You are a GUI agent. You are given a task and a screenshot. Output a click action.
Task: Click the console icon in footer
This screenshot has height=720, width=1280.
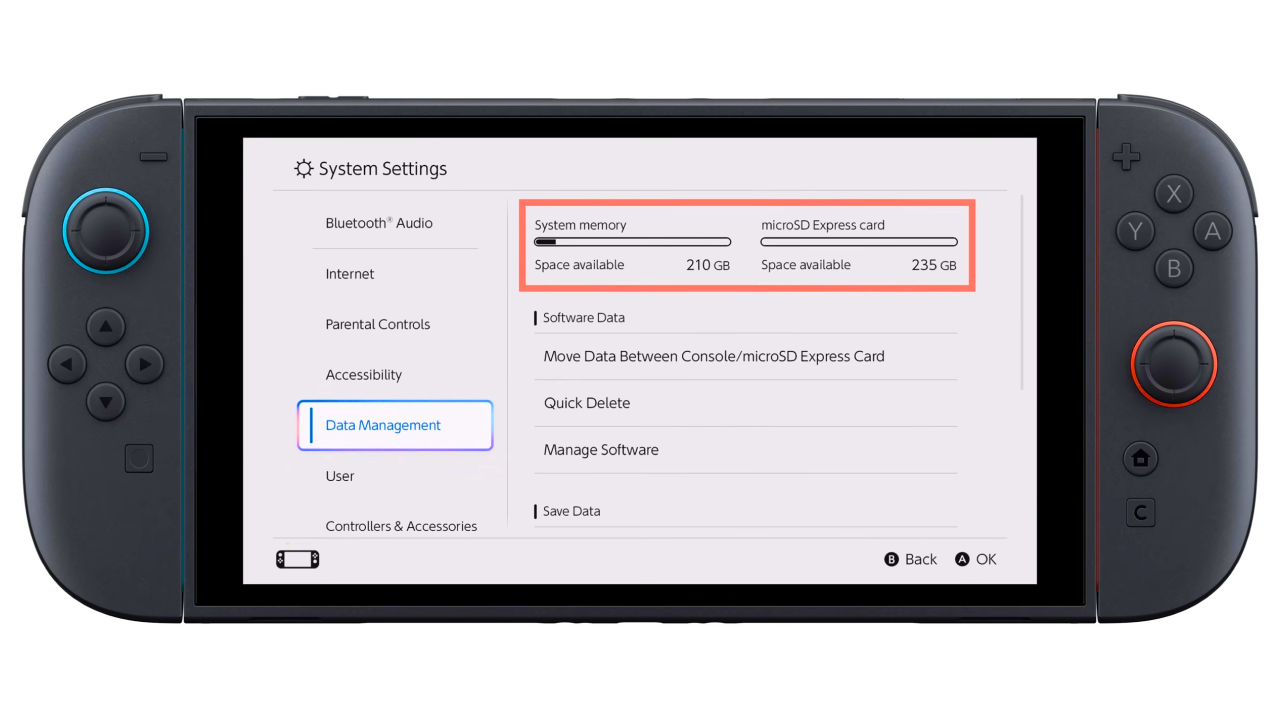297,560
